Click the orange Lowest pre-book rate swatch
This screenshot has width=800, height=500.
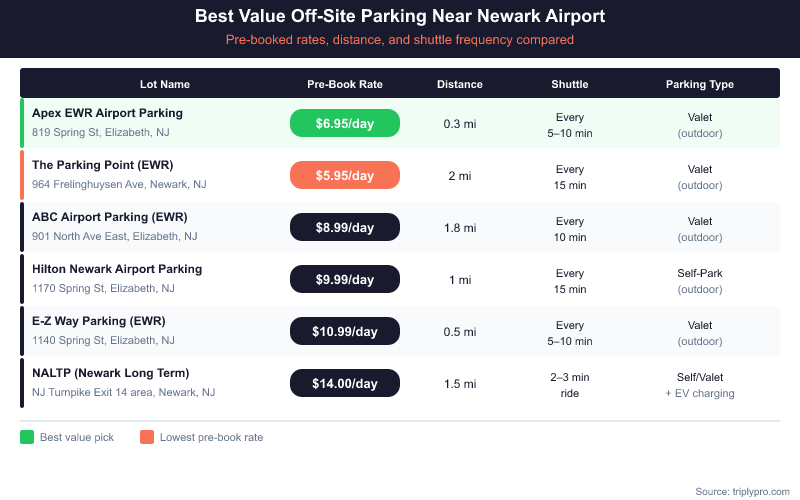(147, 437)
